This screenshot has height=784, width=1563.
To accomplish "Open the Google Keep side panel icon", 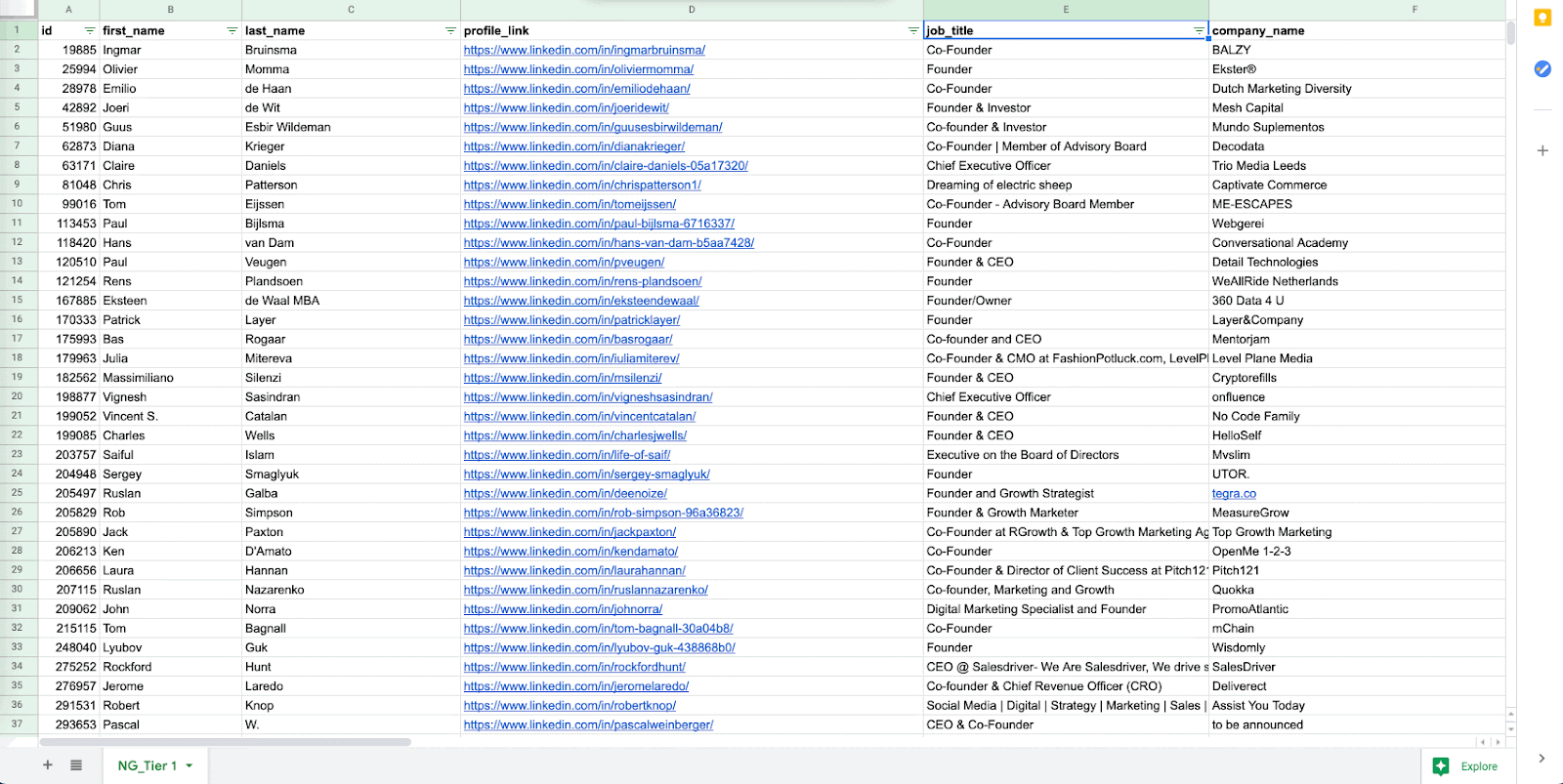I will (x=1542, y=18).
